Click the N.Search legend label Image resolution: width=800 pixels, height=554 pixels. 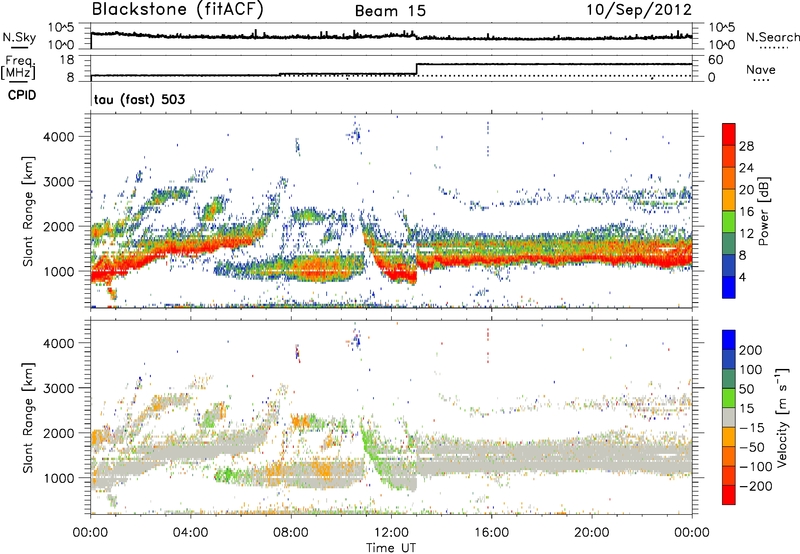point(772,37)
